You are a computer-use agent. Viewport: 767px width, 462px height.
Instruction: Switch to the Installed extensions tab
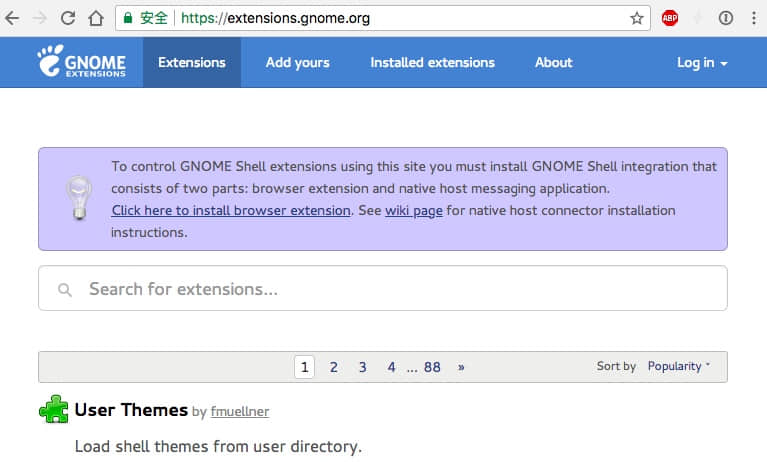point(432,62)
